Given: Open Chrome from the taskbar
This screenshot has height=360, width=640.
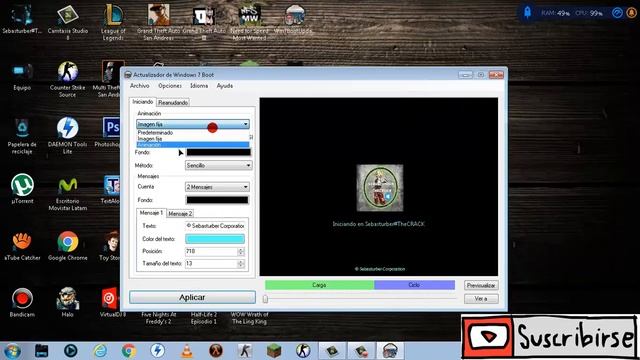Looking at the screenshot, I should pyautogui.click(x=129, y=351).
